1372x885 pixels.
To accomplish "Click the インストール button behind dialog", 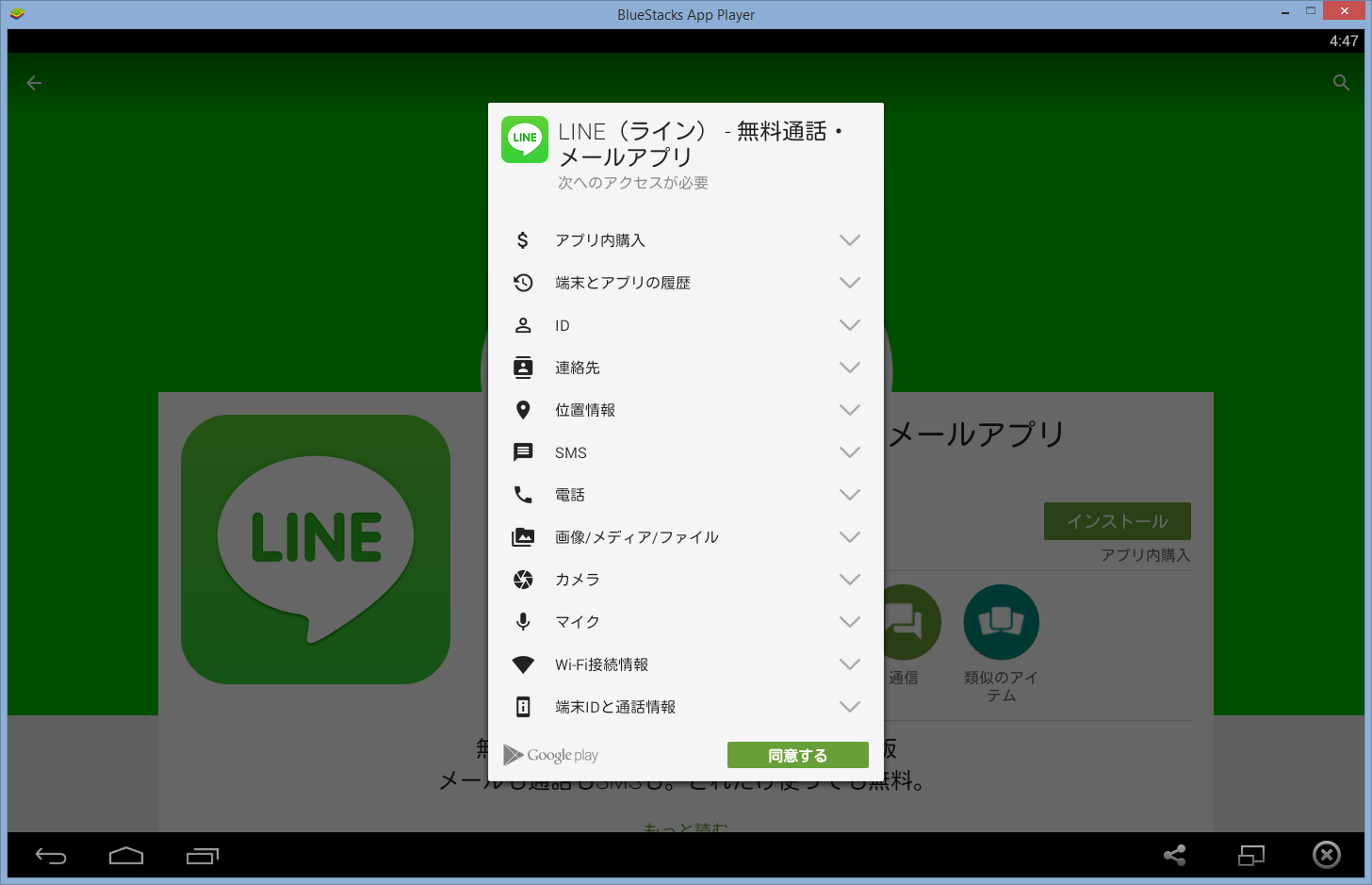I will coord(1118,521).
